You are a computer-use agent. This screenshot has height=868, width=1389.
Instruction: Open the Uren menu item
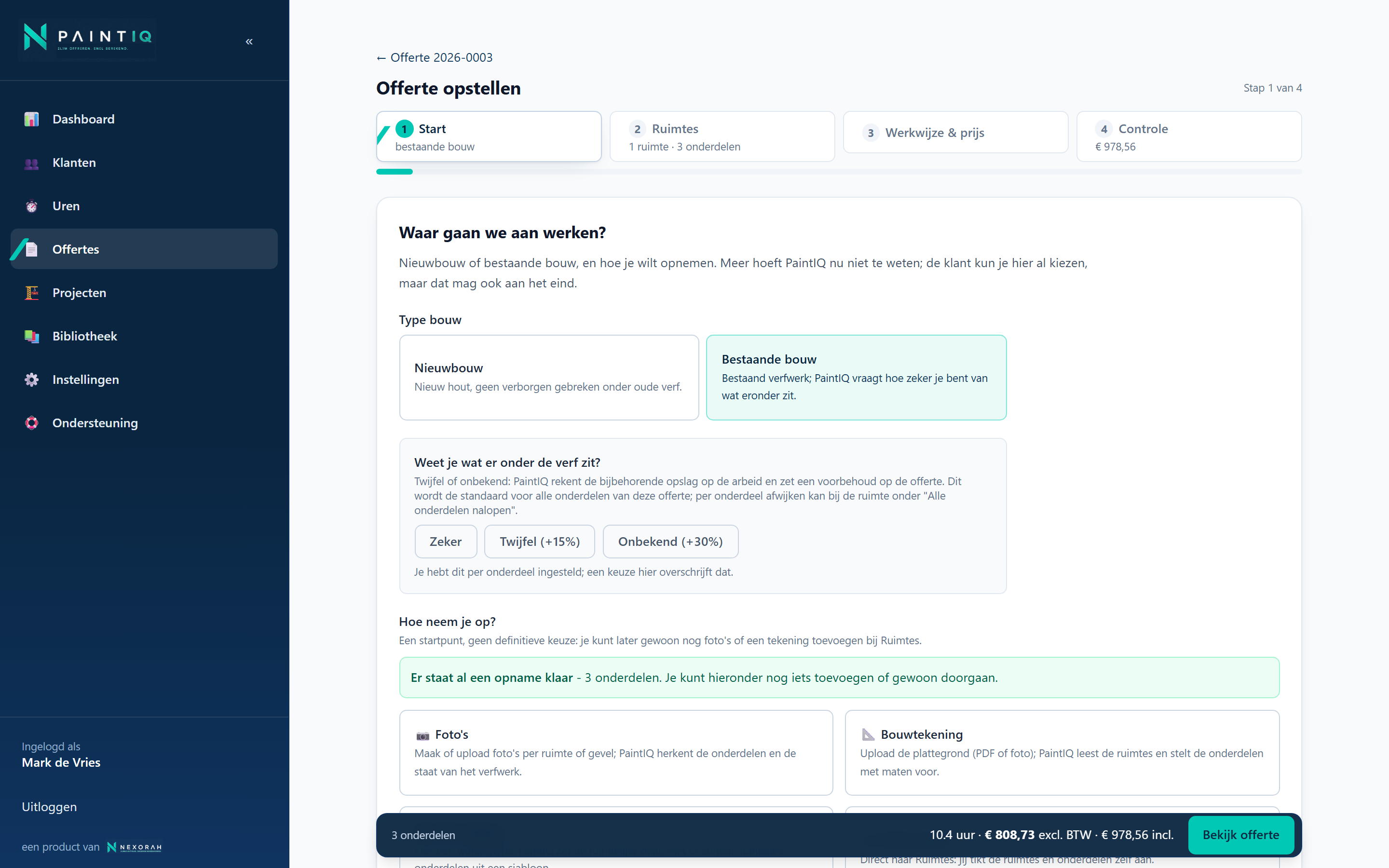click(x=144, y=206)
